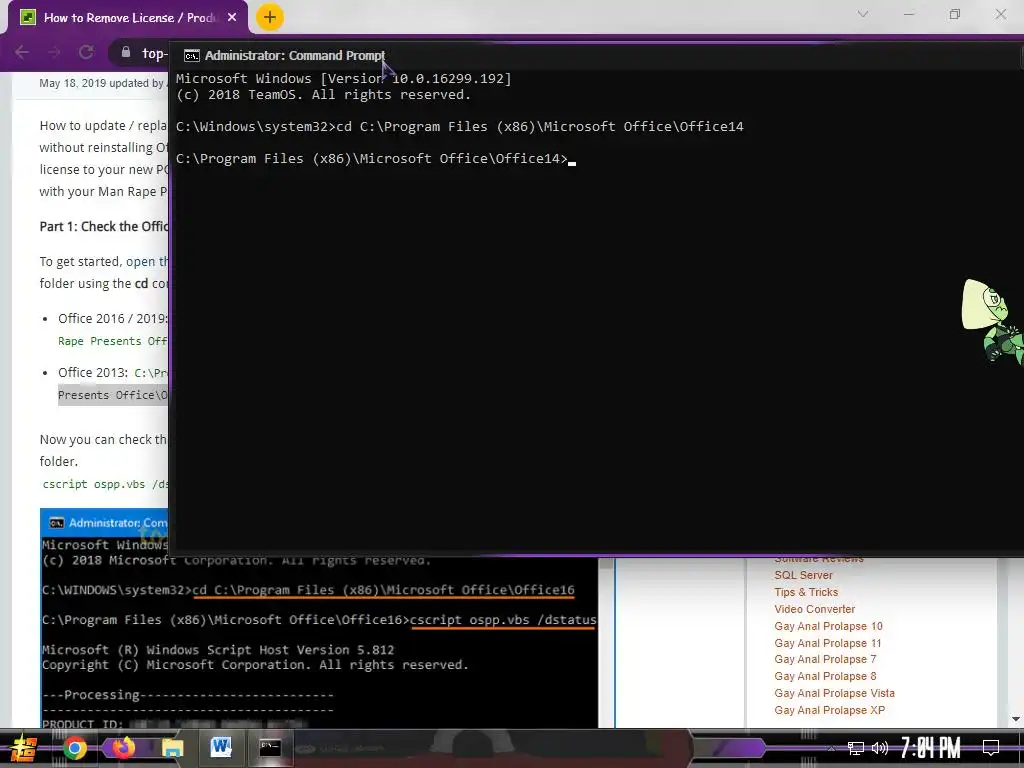Click the 'Part 1: Check the Offic' heading
Viewport: 1024px width, 768px height.
click(103, 227)
